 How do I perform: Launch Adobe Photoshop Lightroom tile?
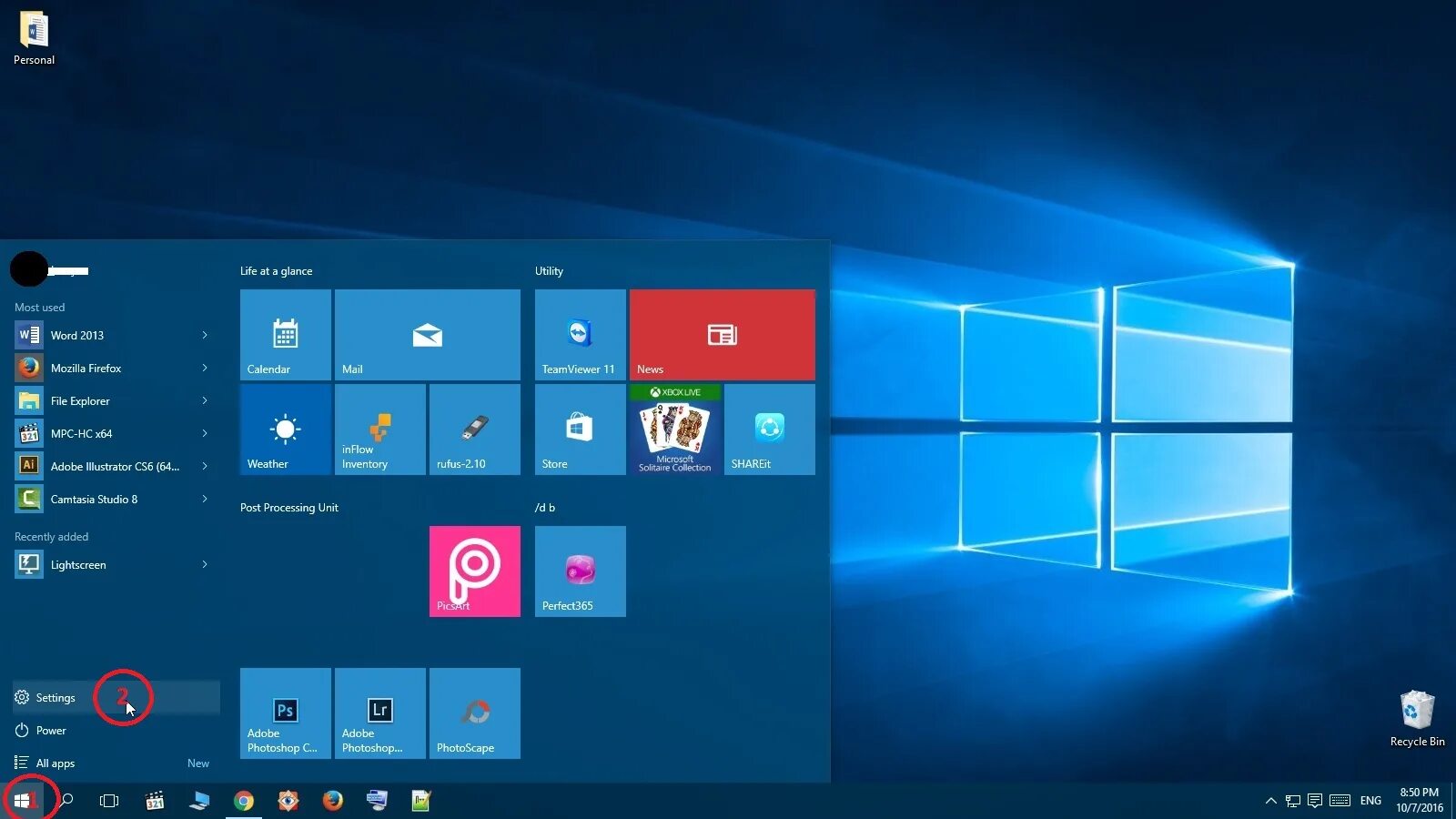(x=380, y=713)
